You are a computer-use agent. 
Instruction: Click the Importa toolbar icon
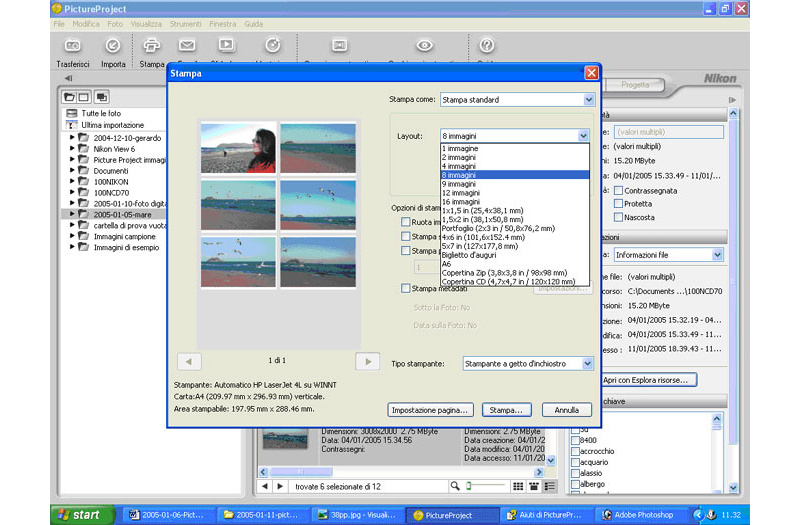(113, 46)
